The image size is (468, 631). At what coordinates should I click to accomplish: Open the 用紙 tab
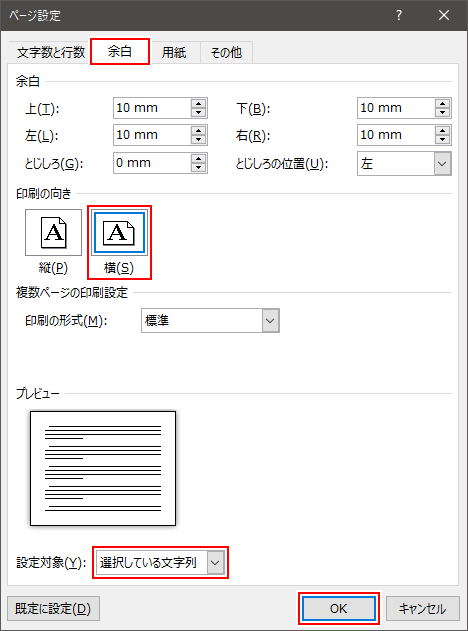[174, 52]
